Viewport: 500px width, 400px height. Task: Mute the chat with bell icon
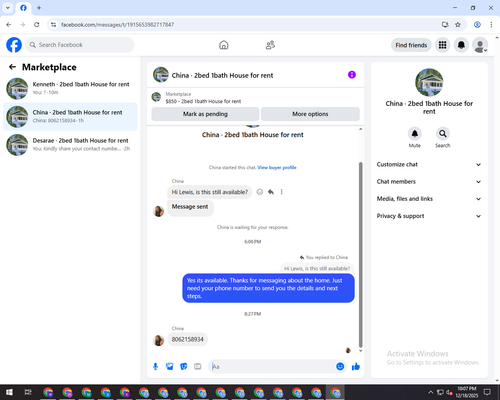pyautogui.click(x=415, y=134)
